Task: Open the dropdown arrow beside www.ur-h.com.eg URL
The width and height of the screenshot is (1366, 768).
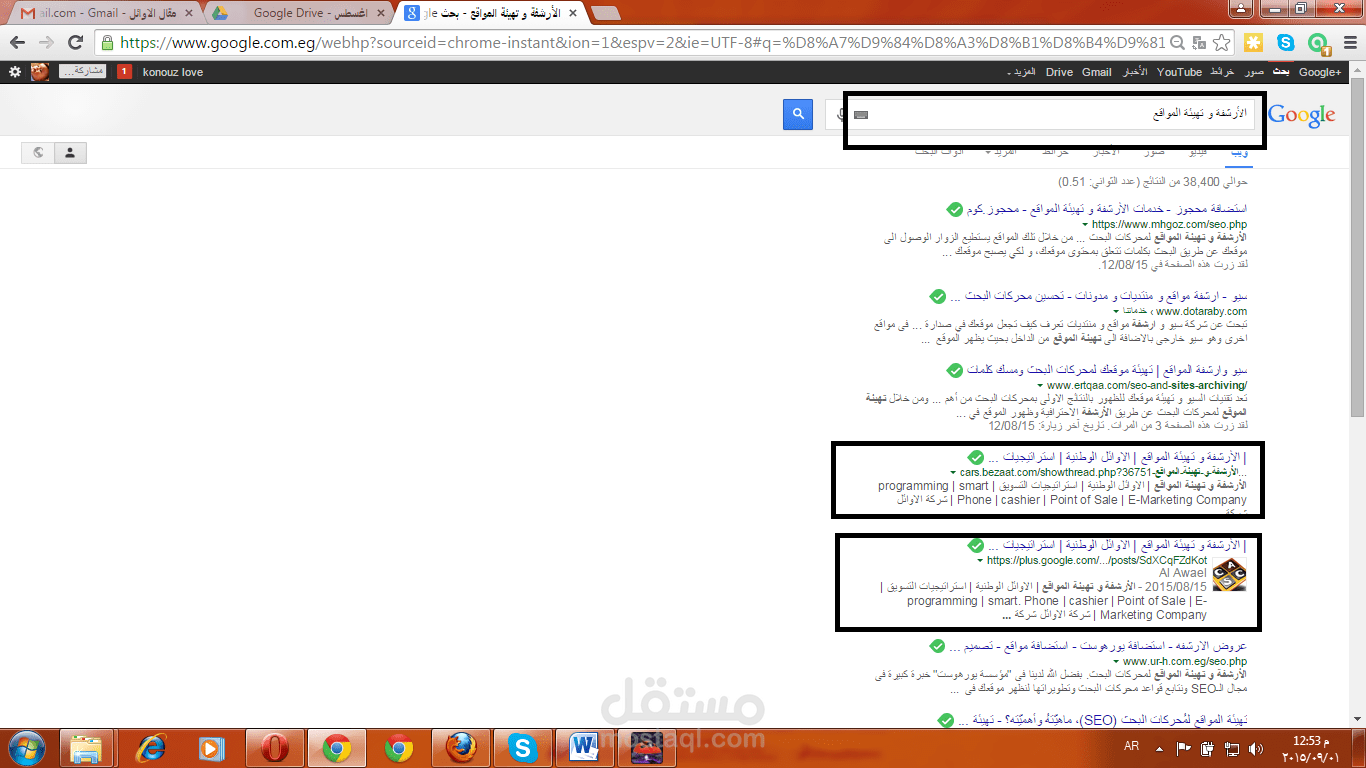Action: [x=1117, y=662]
